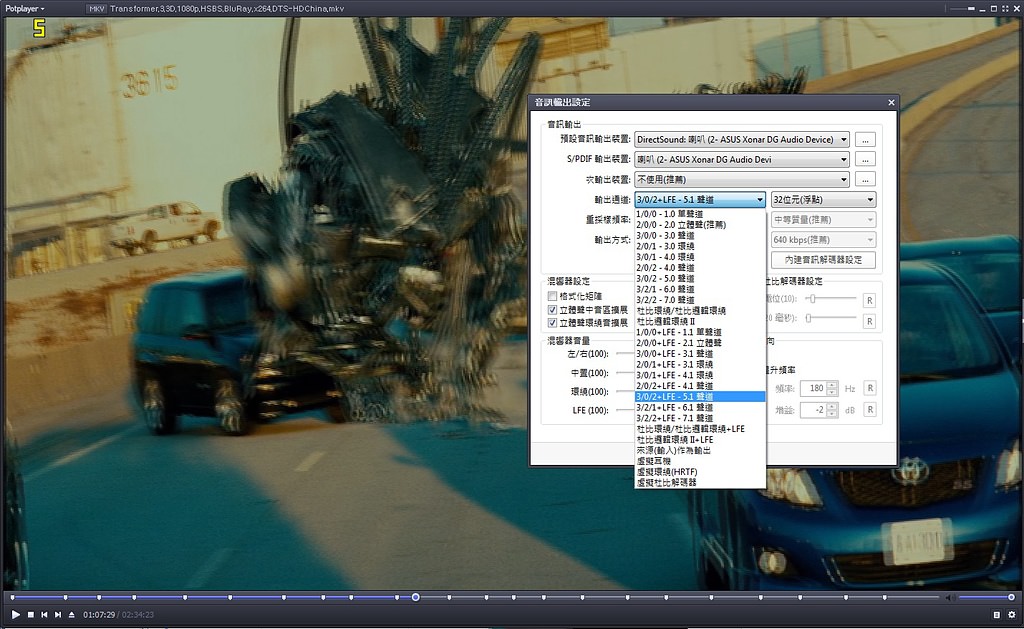Toggle stereo center expansion checkbox (立體聲中音區擴展)
Image resolution: width=1024 pixels, height=629 pixels.
pyautogui.click(x=552, y=310)
